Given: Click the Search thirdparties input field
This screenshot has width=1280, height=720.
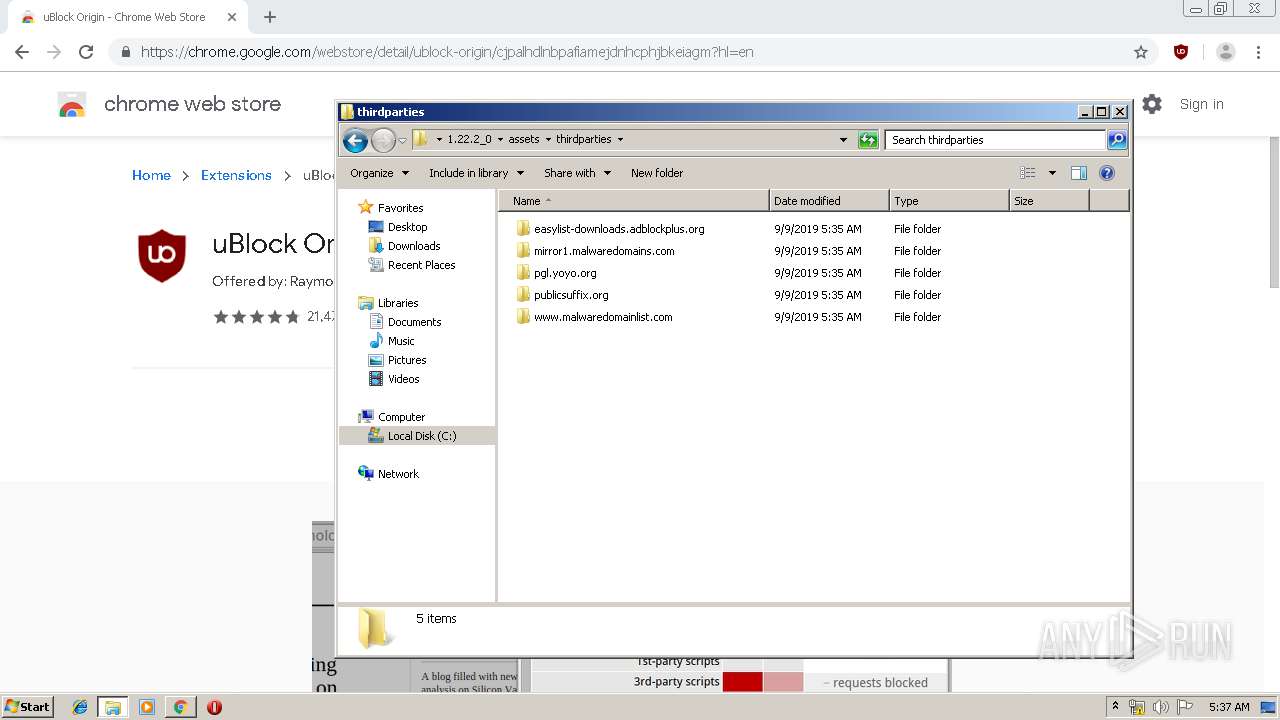Looking at the screenshot, I should (x=996, y=140).
